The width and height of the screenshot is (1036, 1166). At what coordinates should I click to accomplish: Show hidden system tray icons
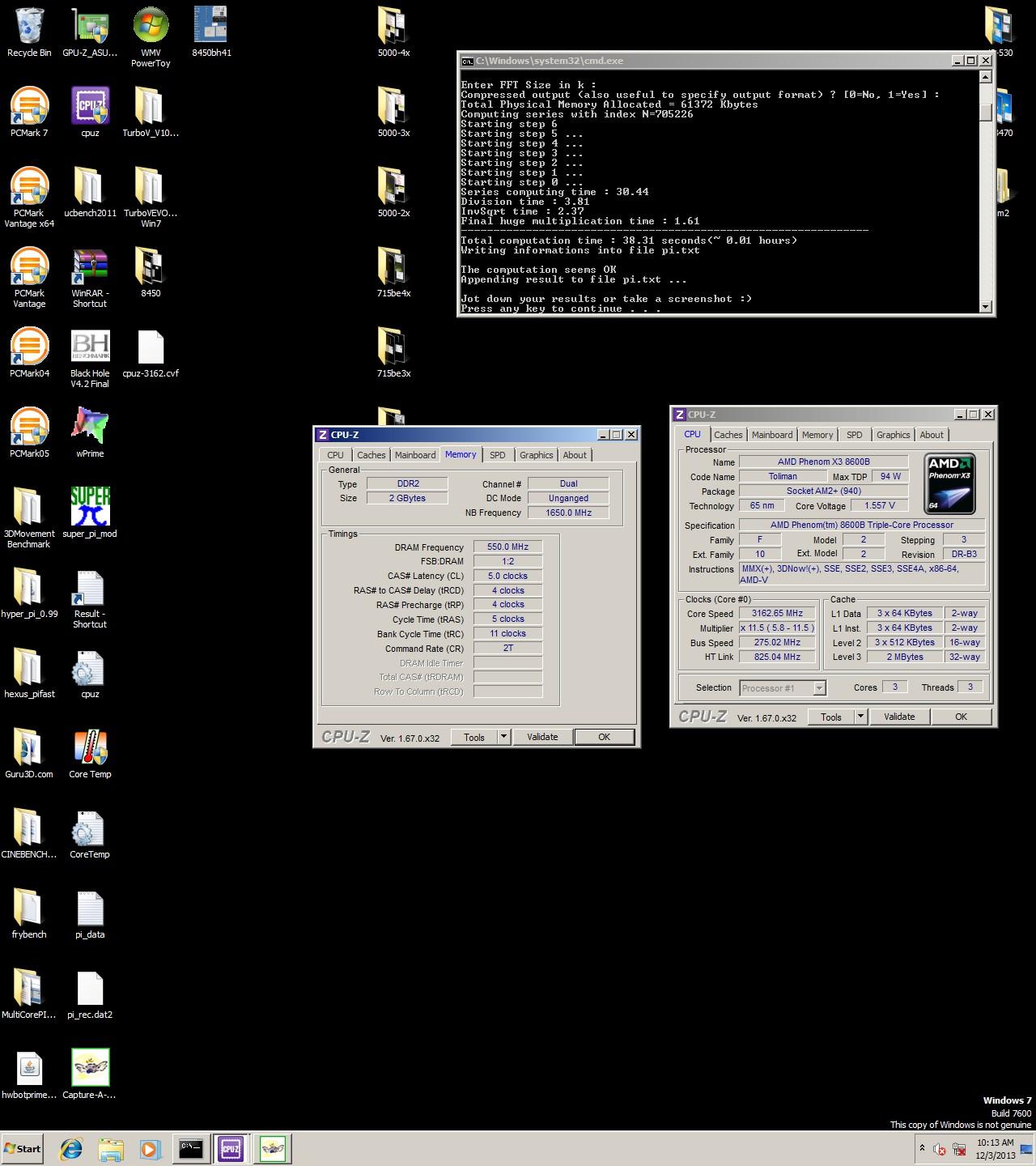[921, 1148]
